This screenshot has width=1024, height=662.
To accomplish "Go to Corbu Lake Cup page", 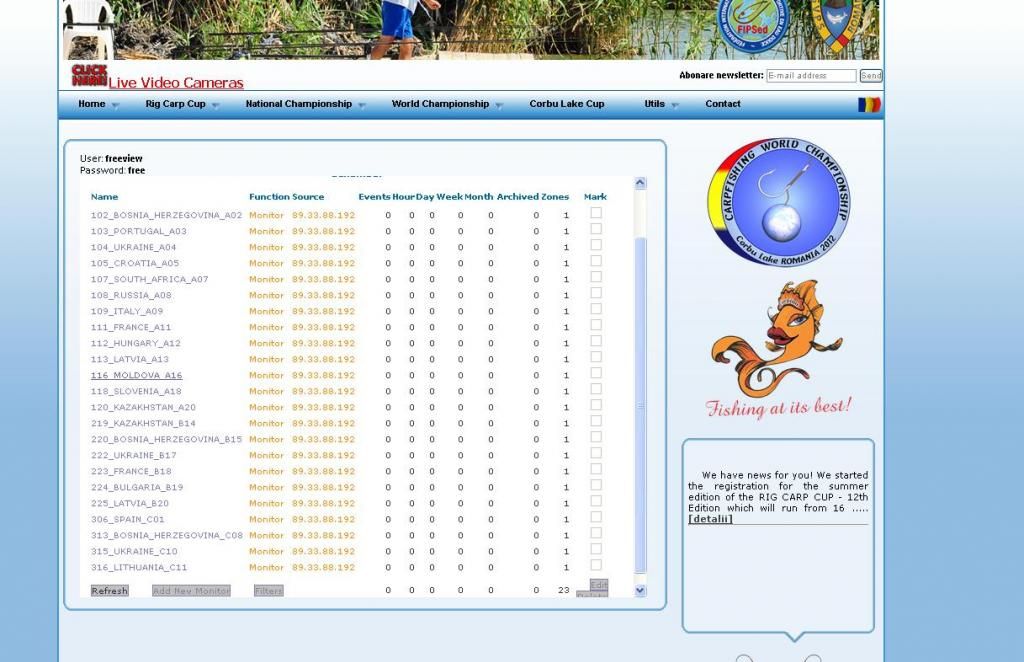I will [566, 104].
